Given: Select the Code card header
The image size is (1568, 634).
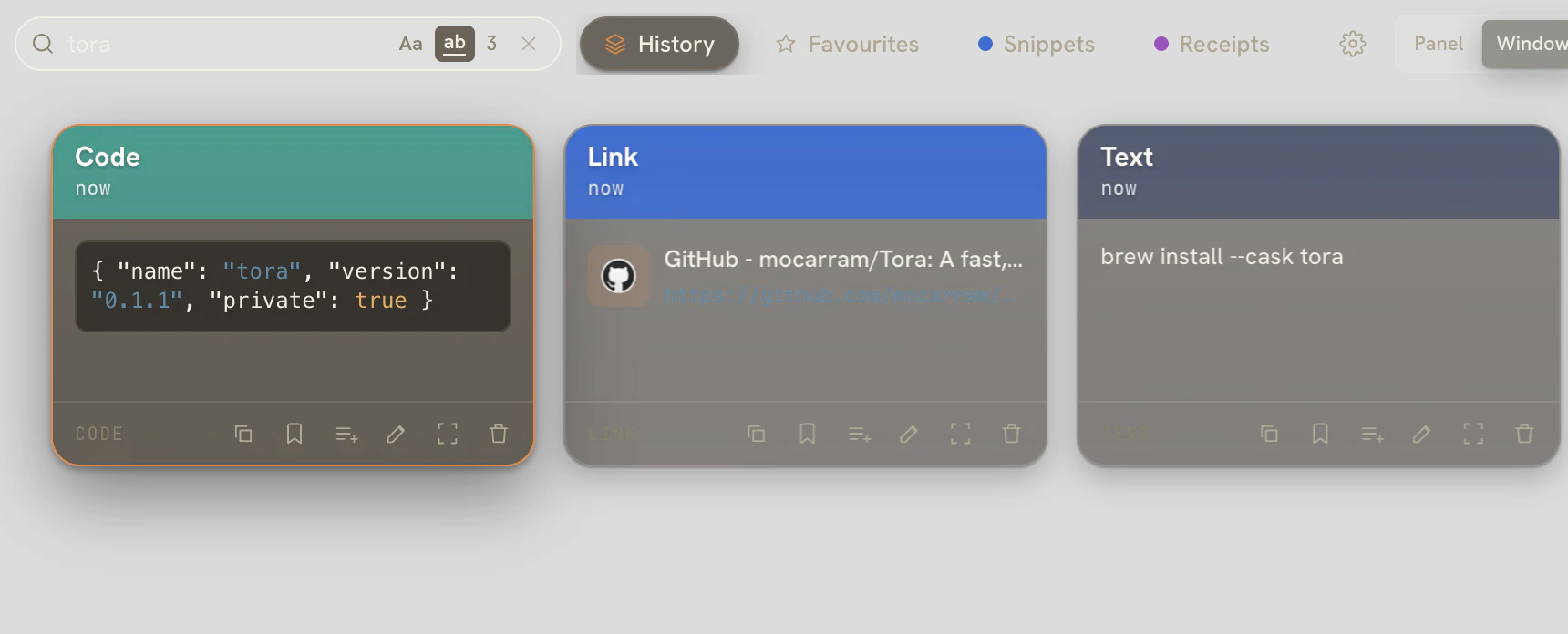Looking at the screenshot, I should tap(293, 172).
